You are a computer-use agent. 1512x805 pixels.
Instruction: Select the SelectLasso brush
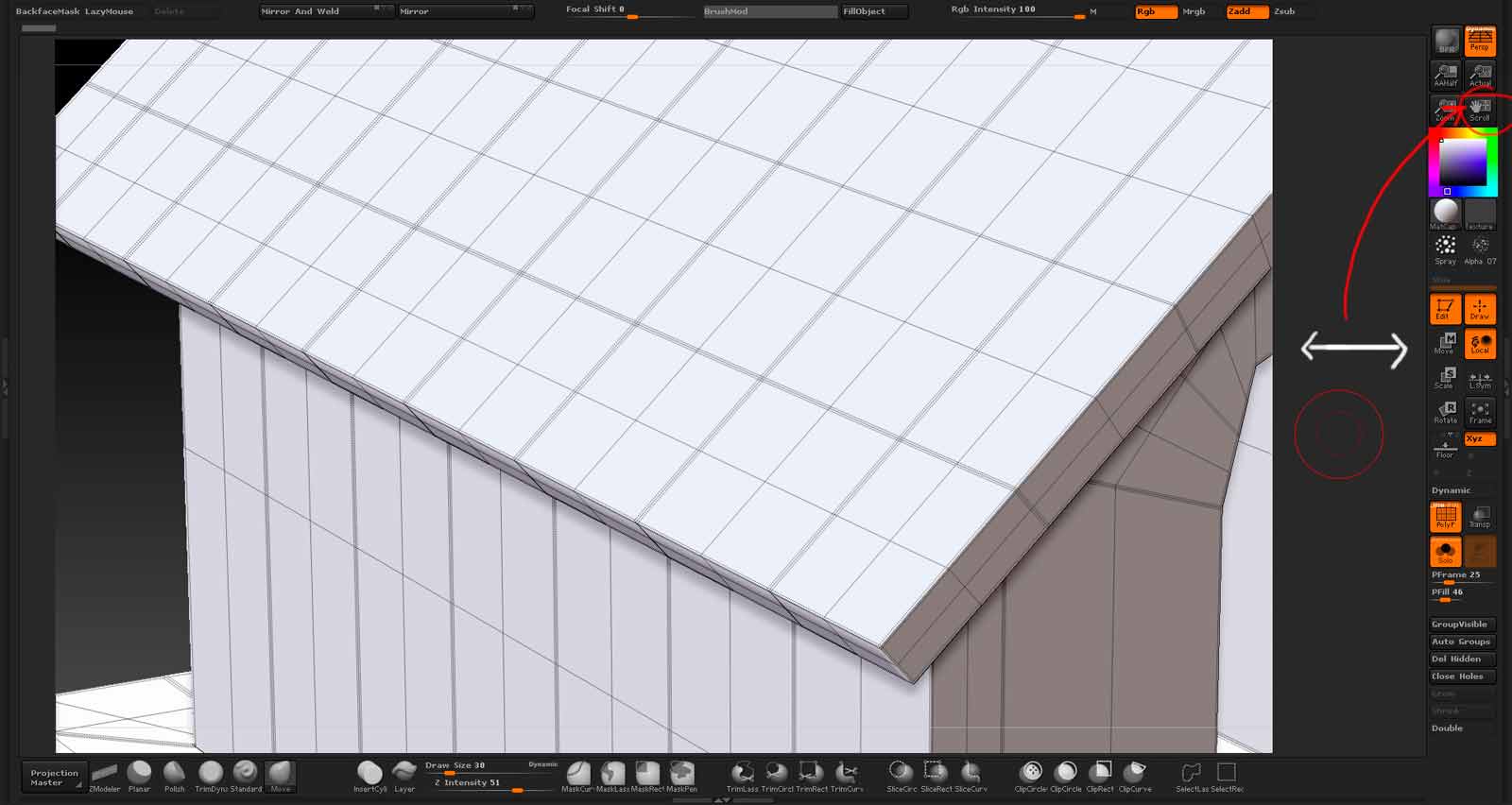pyautogui.click(x=1192, y=776)
